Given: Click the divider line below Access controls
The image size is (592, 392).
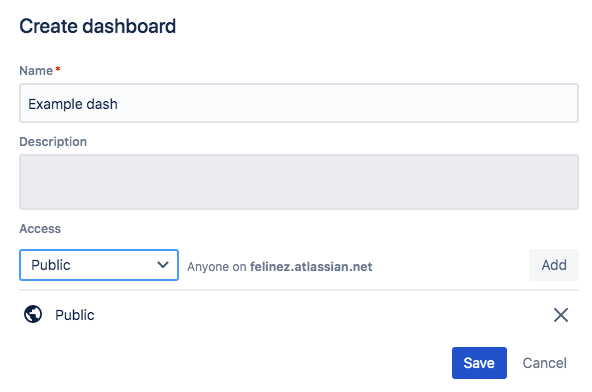Looking at the screenshot, I should [299, 290].
